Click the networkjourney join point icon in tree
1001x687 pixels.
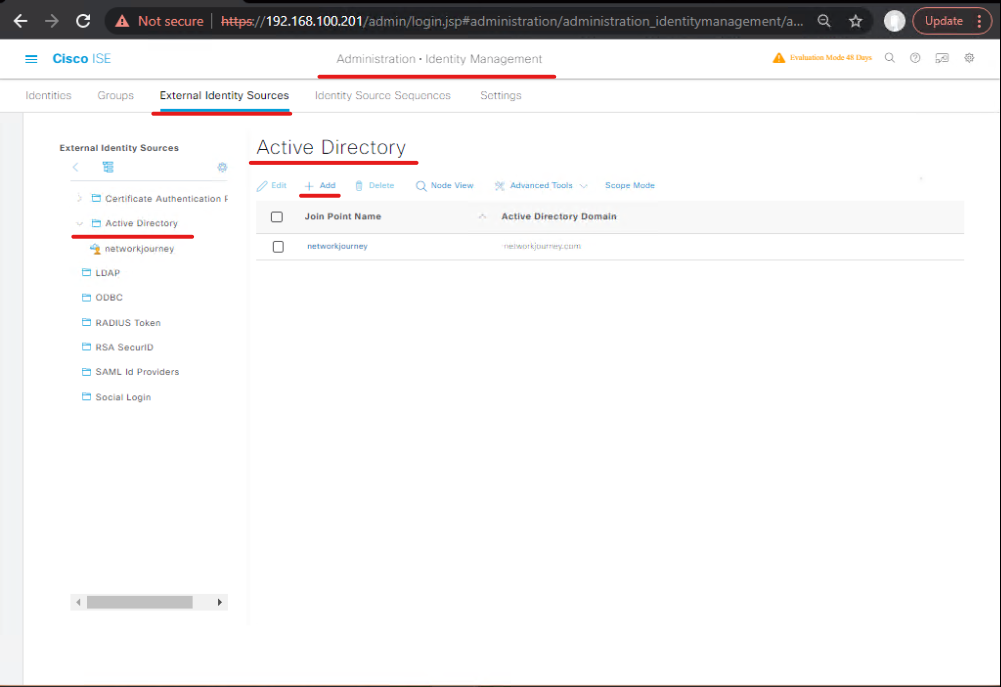[x=96, y=249]
